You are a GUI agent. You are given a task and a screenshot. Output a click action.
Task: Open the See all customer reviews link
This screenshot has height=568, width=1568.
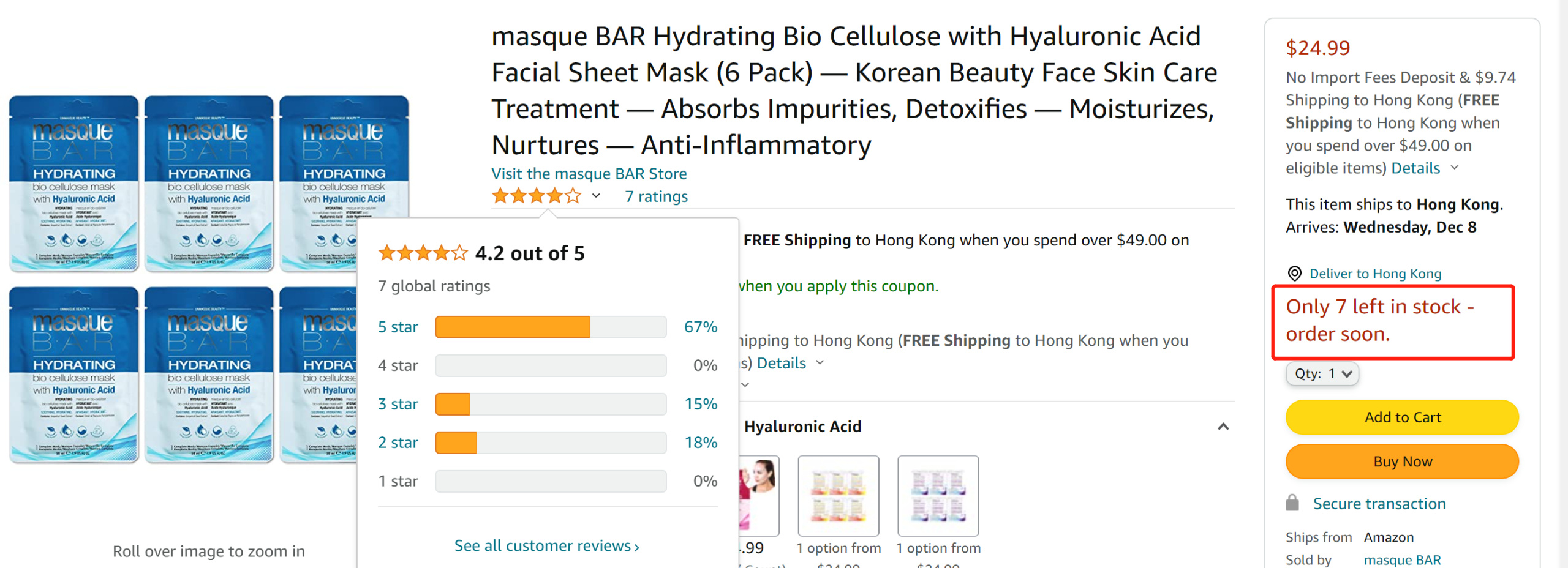pos(546,545)
